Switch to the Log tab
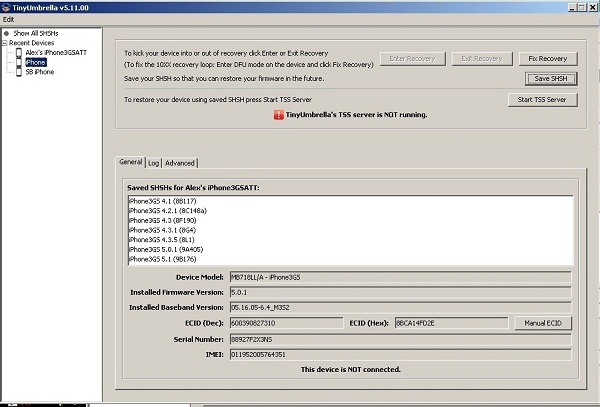600x407 pixels. pos(153,163)
